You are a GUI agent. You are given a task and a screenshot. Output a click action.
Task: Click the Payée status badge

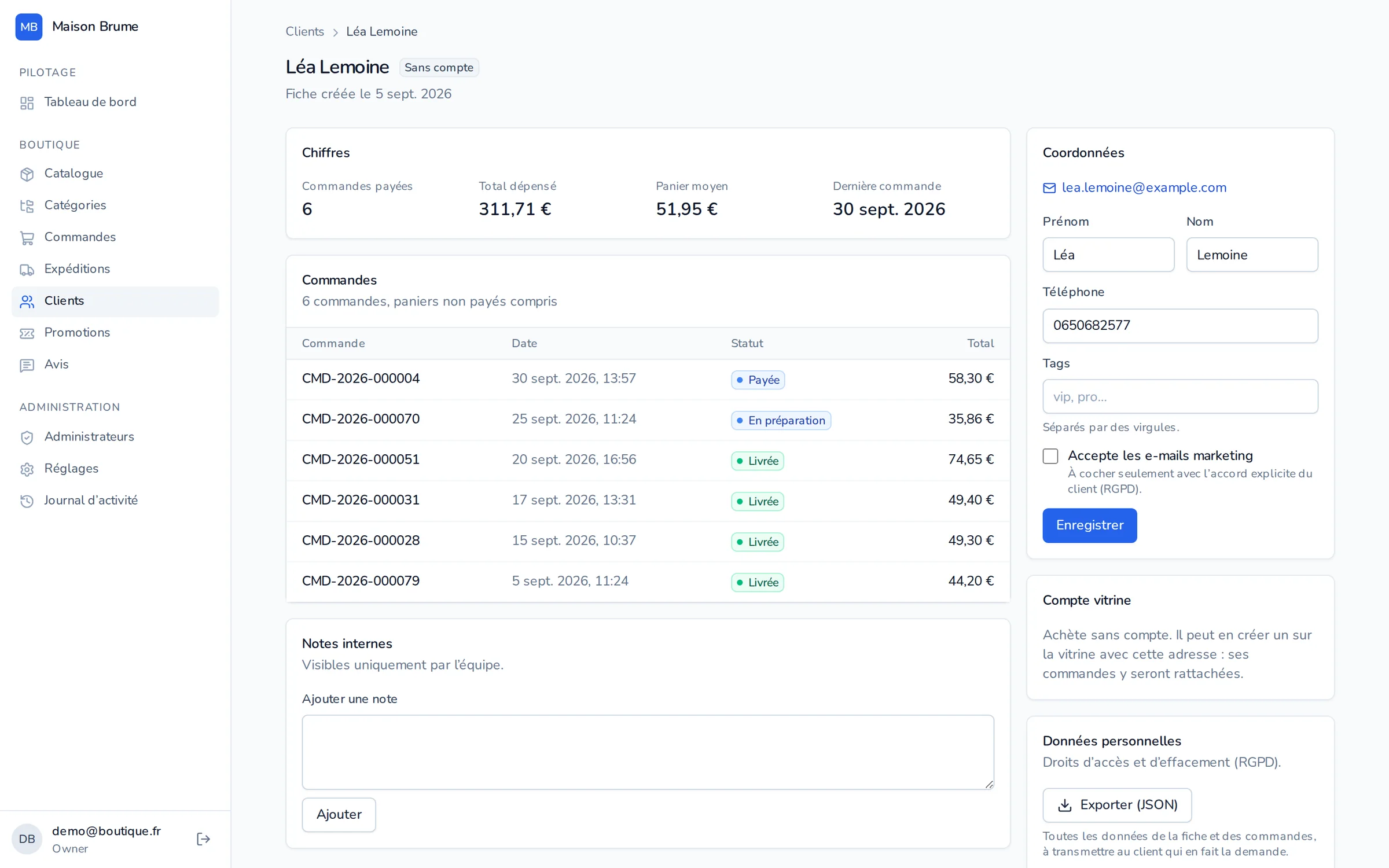point(758,380)
